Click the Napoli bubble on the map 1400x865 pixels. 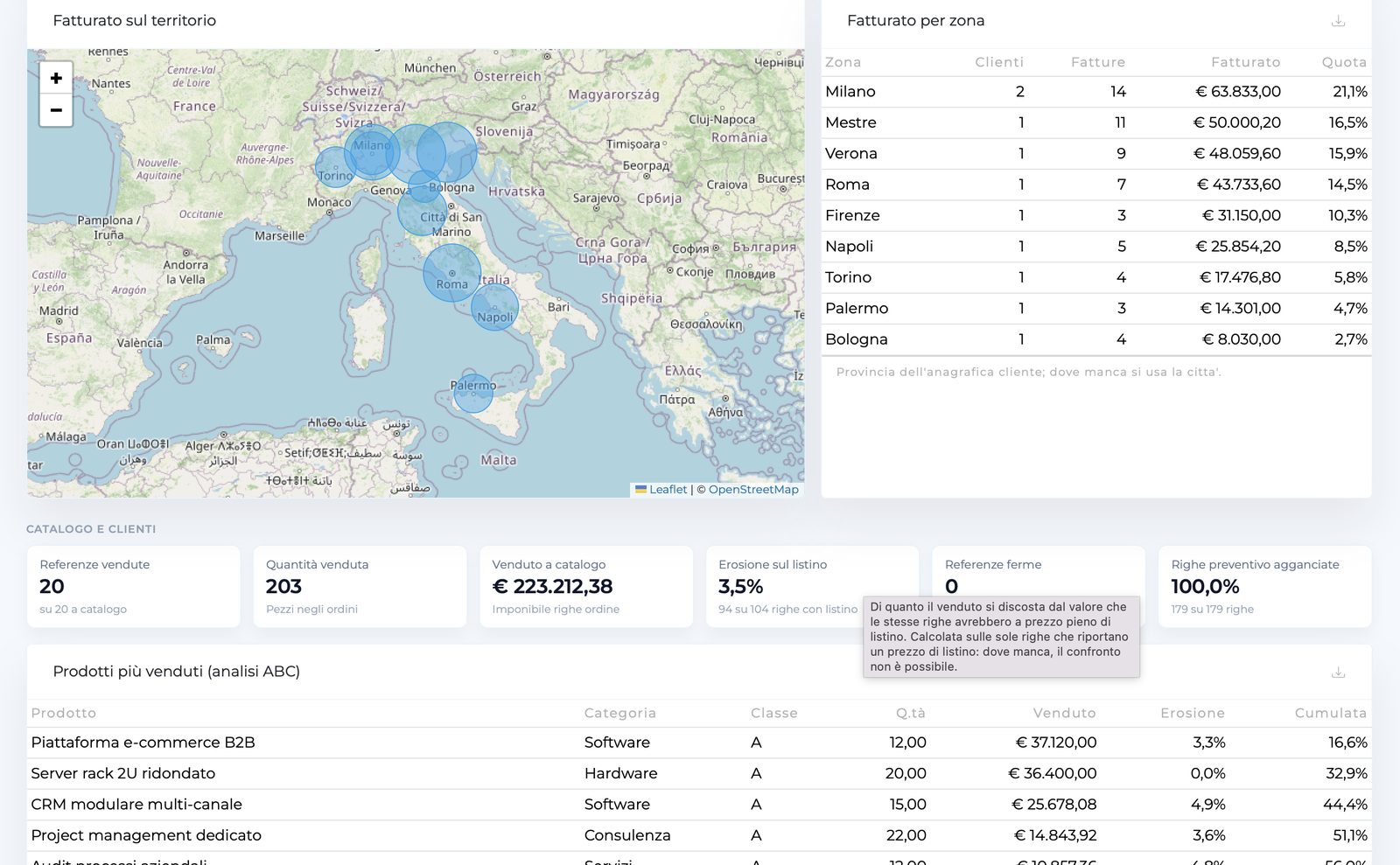(494, 307)
